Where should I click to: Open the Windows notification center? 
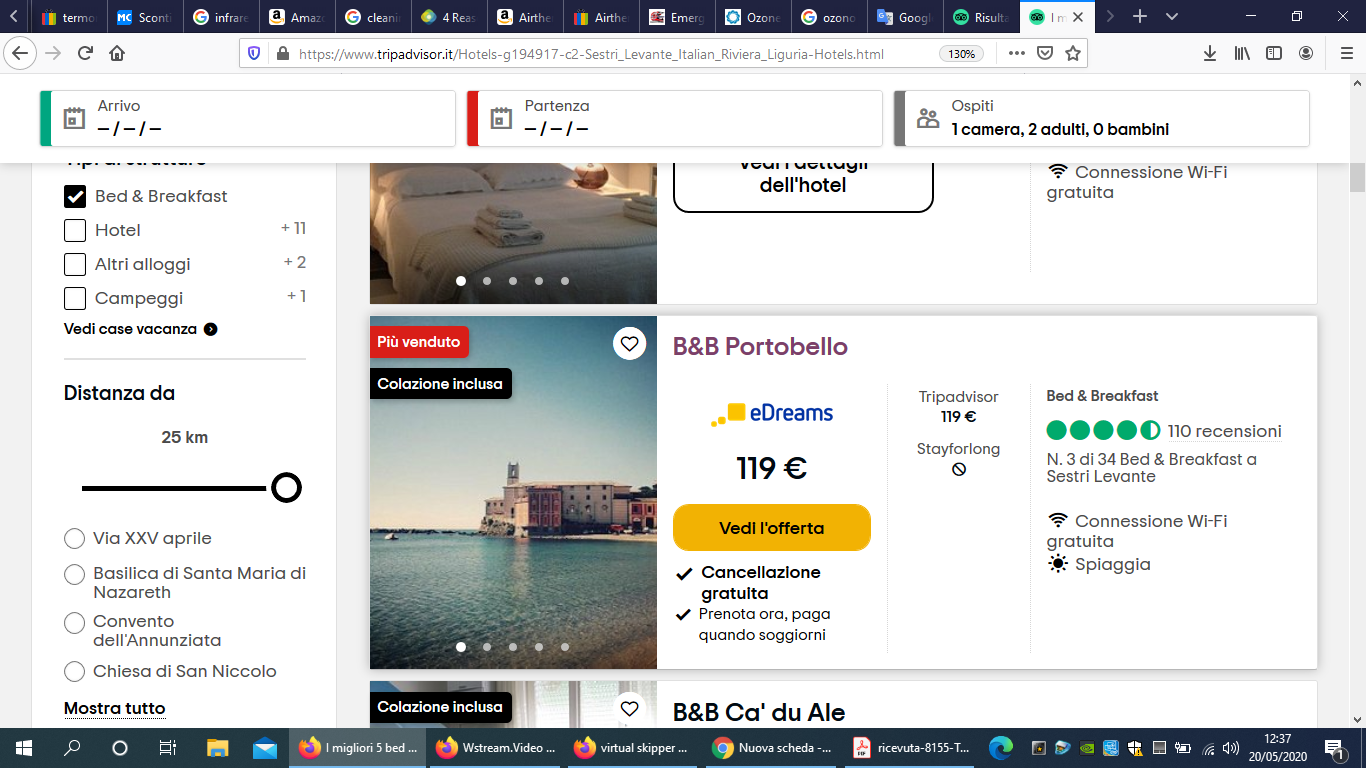(1334, 747)
